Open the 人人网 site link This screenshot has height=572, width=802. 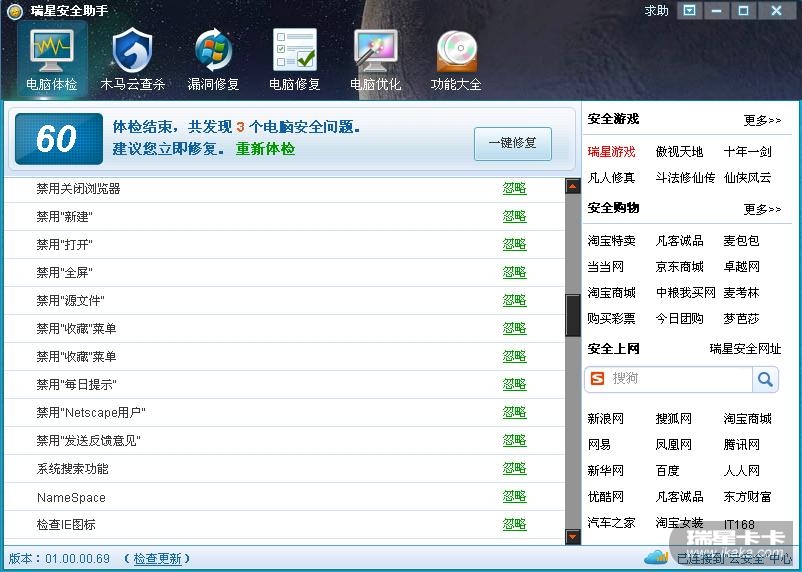point(741,471)
